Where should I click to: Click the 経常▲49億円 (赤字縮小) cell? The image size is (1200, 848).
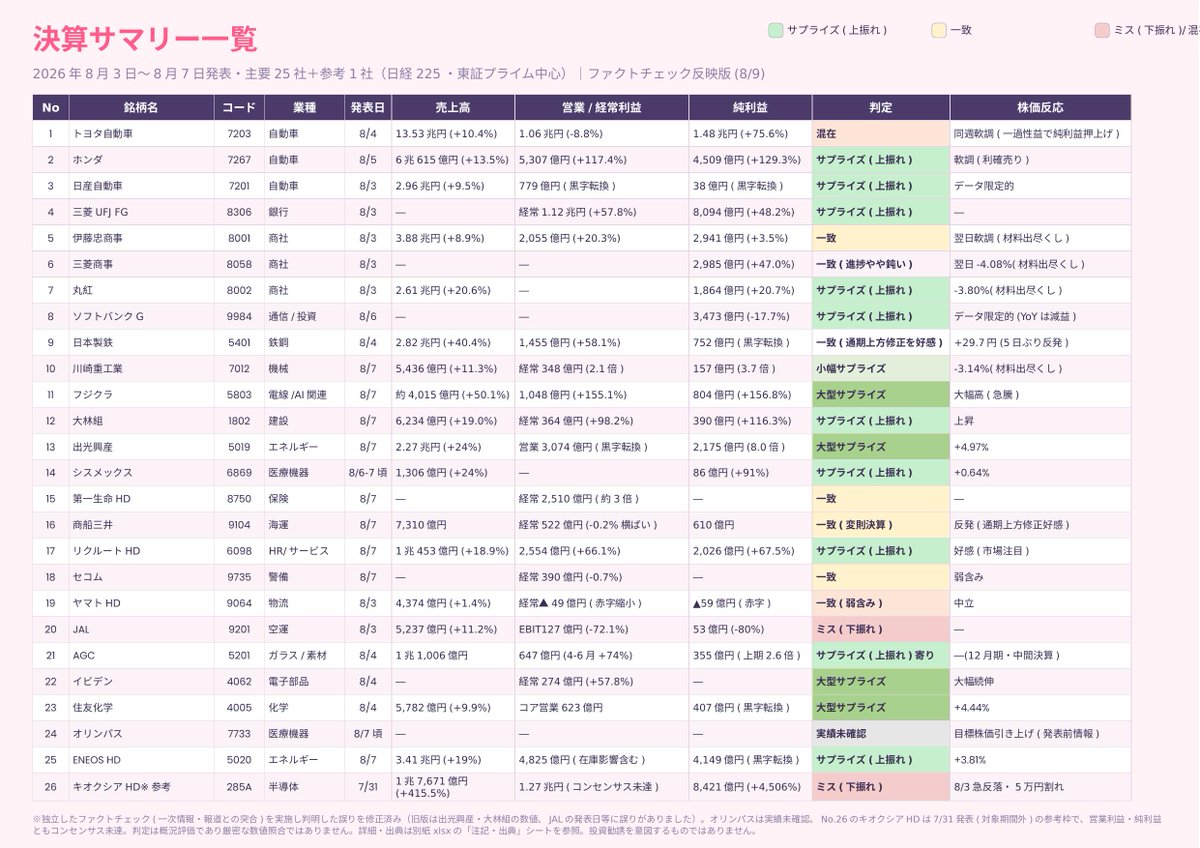point(601,603)
